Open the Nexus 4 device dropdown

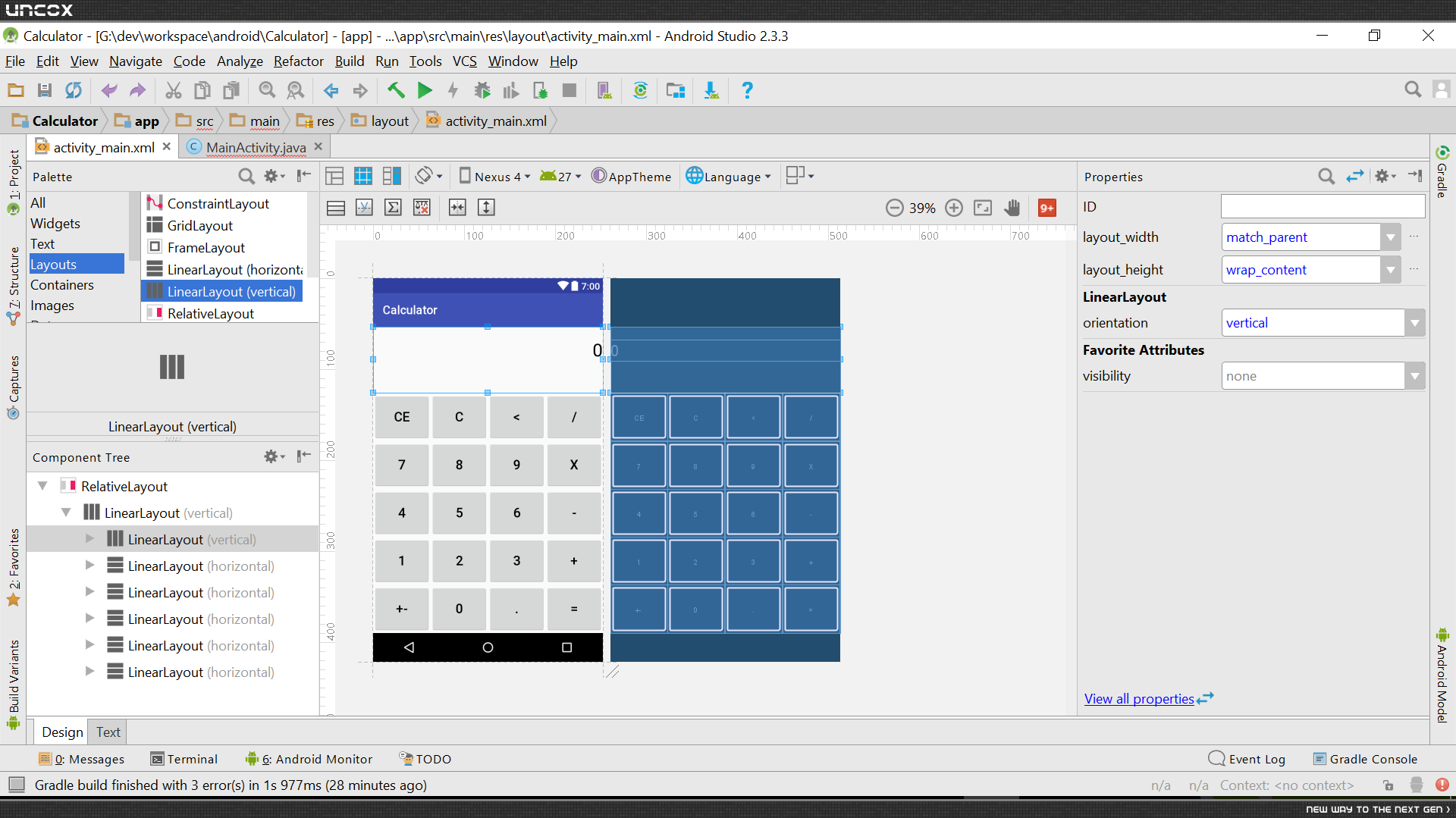coord(495,177)
